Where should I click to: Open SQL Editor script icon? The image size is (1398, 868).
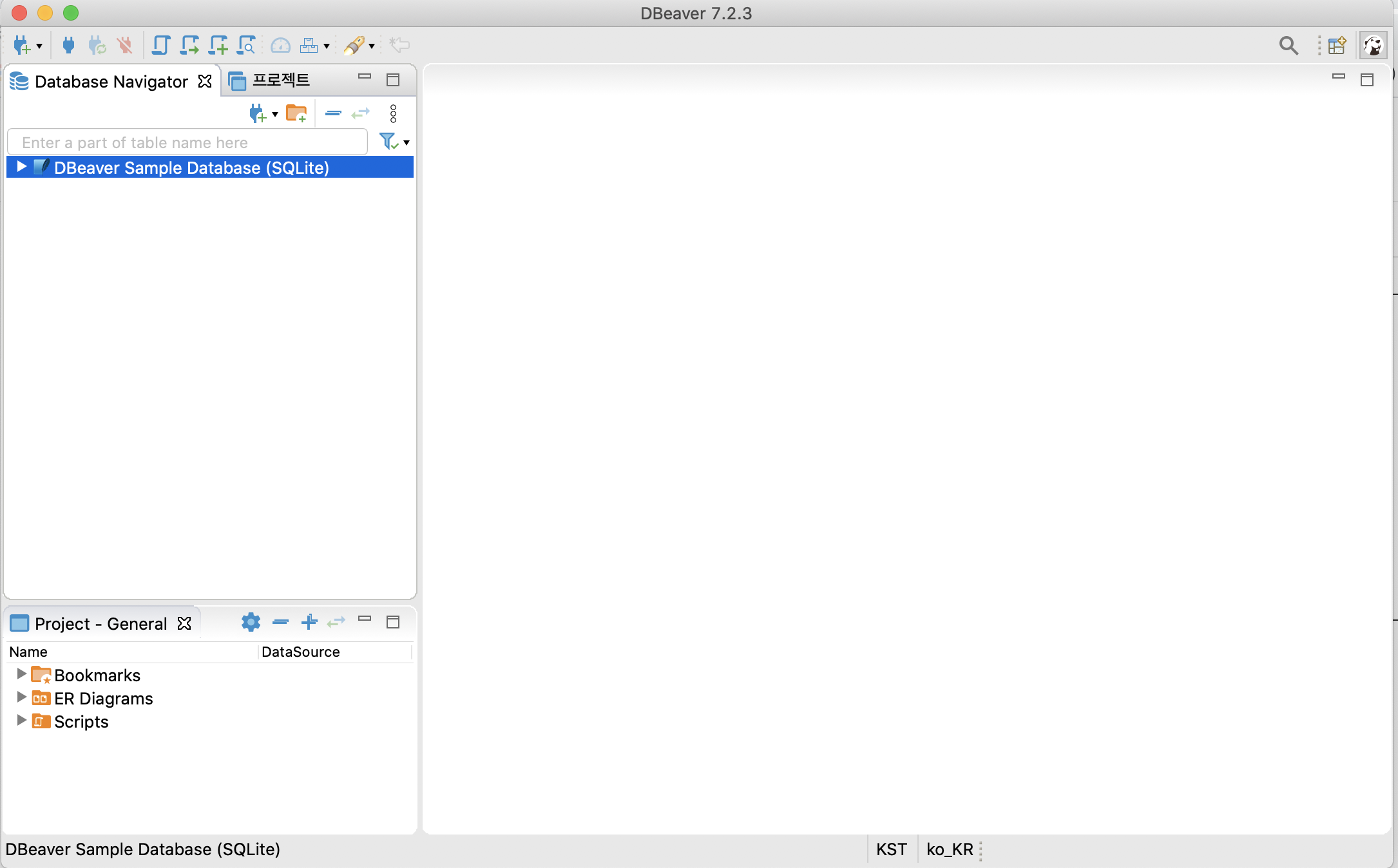click(x=160, y=45)
